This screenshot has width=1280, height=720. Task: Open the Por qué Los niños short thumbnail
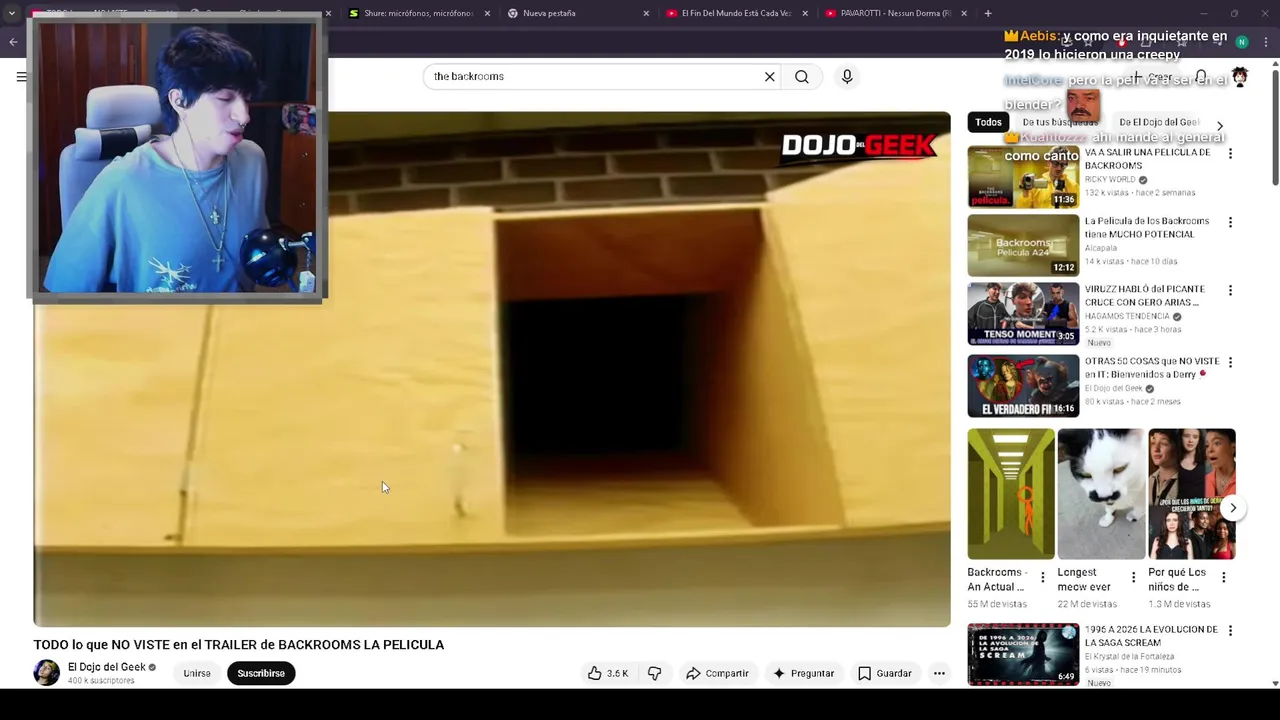[x=1192, y=494]
